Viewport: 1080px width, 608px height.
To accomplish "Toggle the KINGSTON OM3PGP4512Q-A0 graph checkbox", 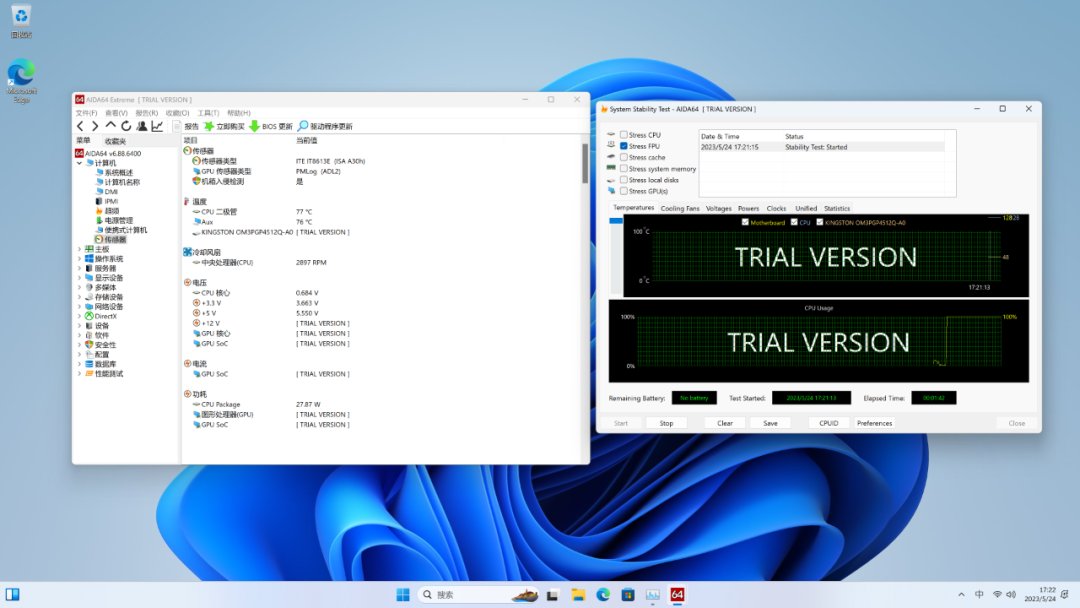I will [x=819, y=222].
